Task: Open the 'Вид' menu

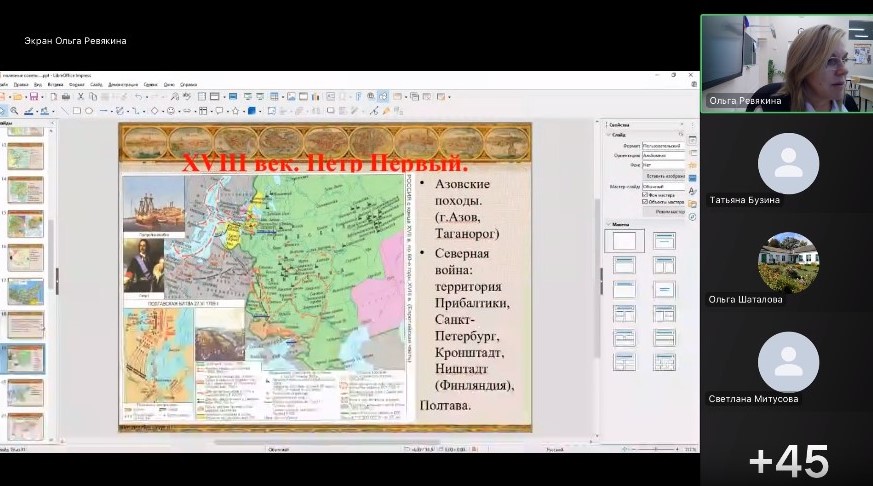Action: click(38, 85)
